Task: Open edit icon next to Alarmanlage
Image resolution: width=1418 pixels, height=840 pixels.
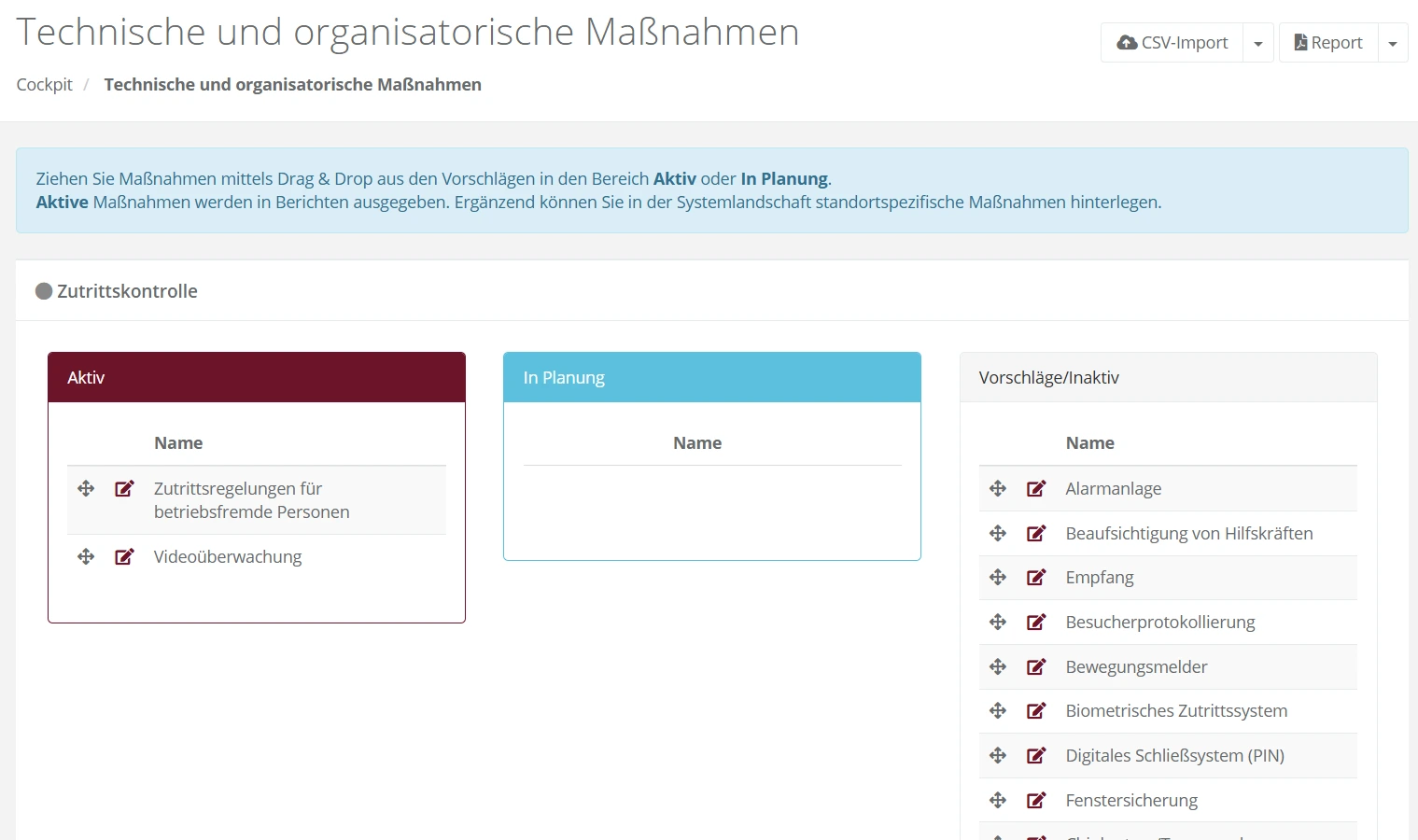Action: tap(1036, 489)
